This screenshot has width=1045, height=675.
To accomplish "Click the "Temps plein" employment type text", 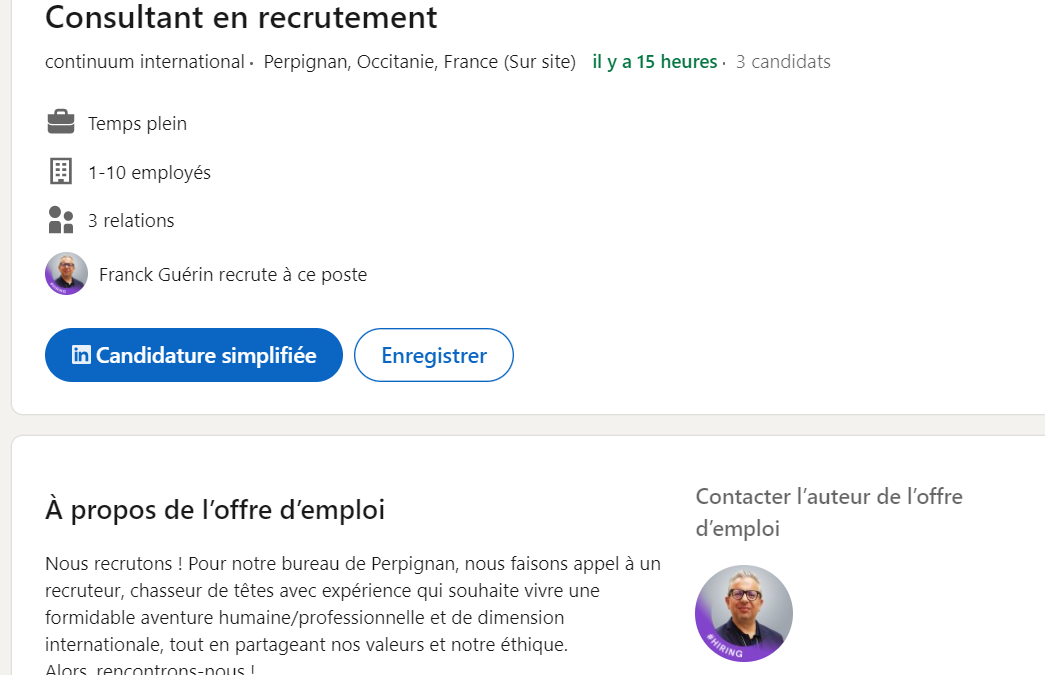I will pyautogui.click(x=137, y=123).
